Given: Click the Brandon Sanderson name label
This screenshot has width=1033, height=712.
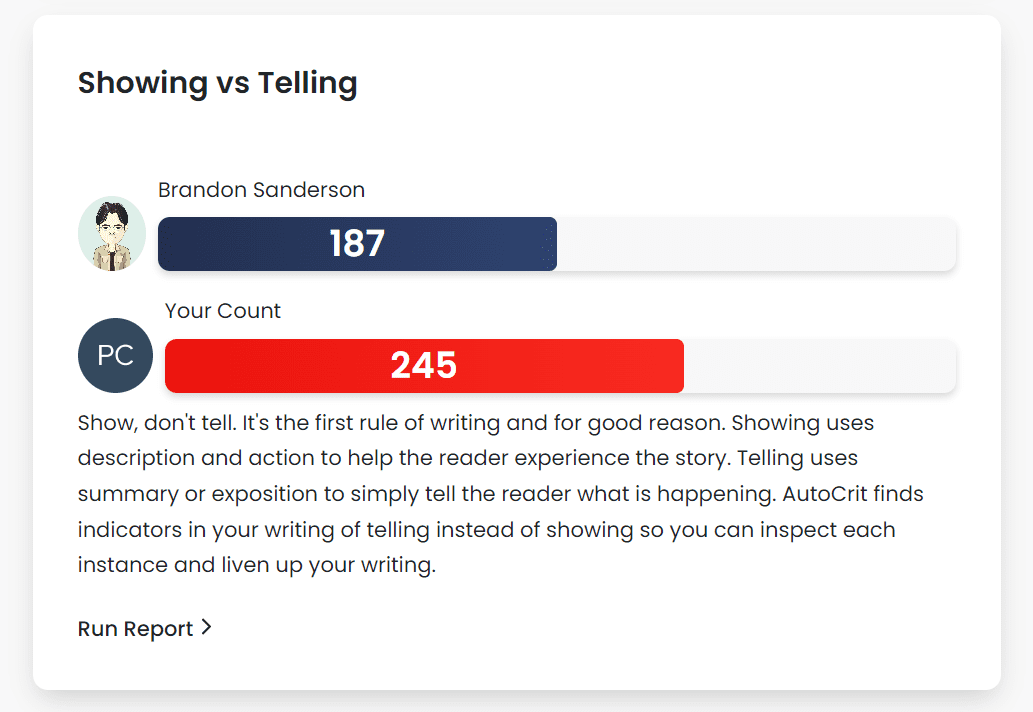Looking at the screenshot, I should (261, 189).
